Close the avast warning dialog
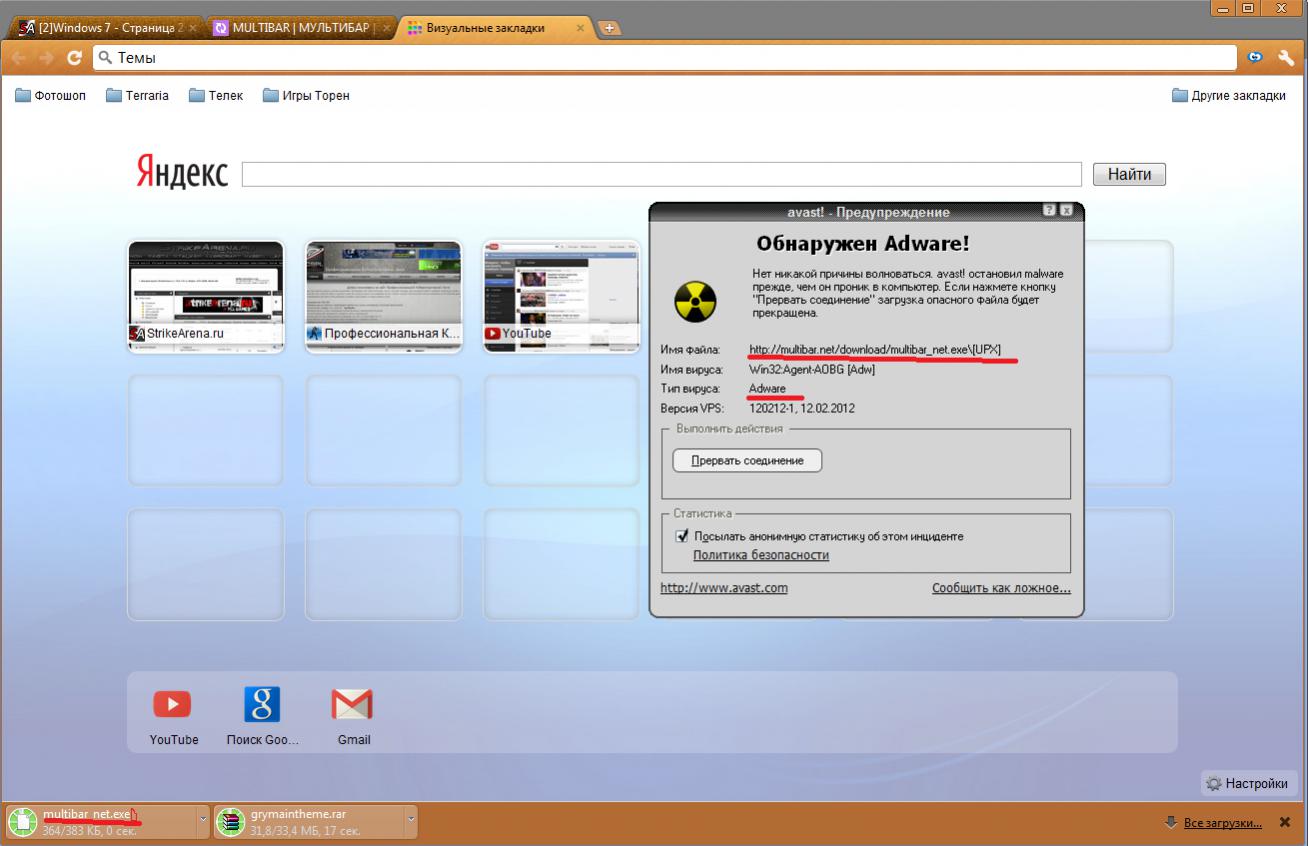 pos(1066,211)
